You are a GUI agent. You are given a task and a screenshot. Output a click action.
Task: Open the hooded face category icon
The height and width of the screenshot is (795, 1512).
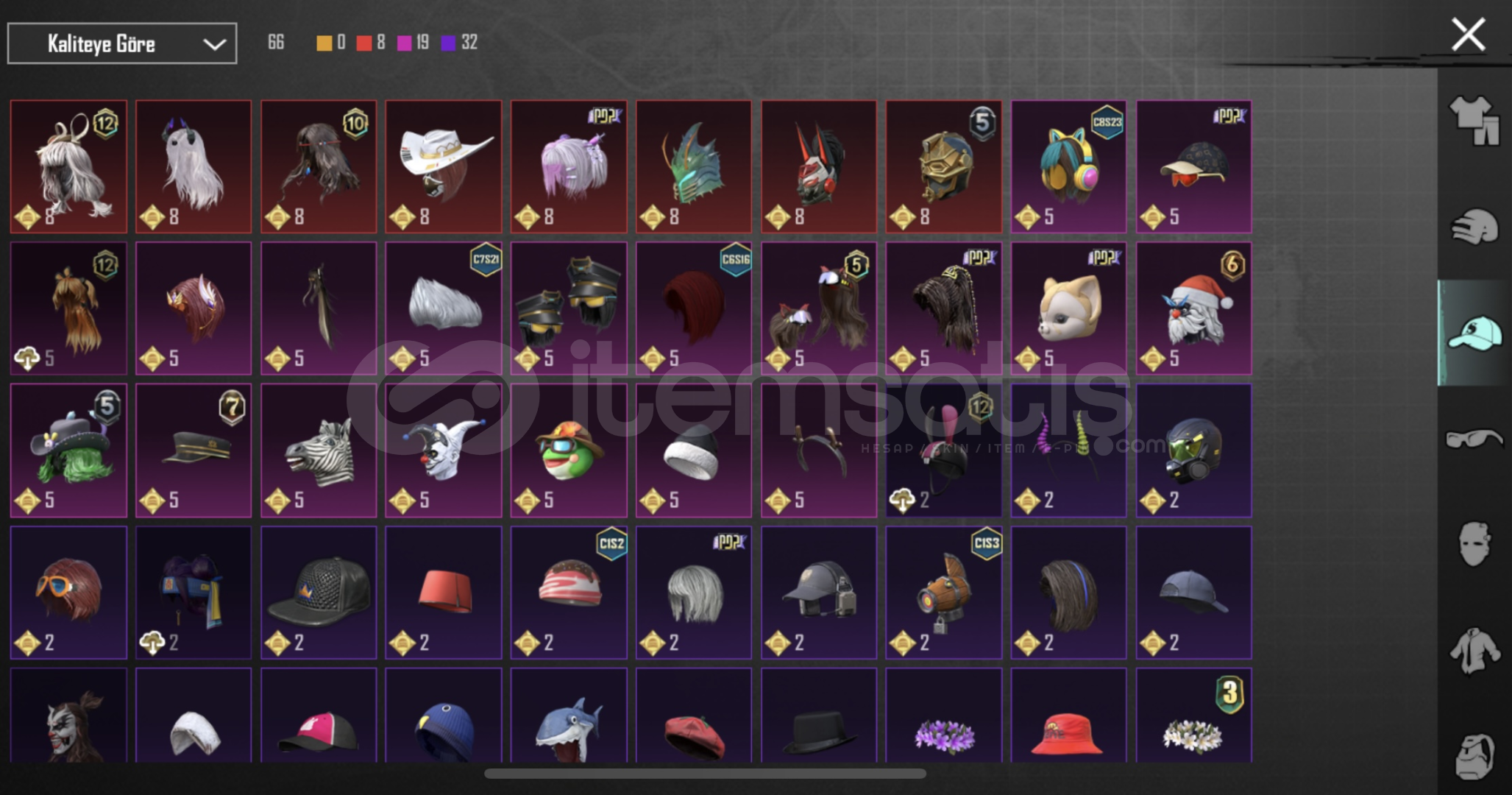coord(1475,755)
